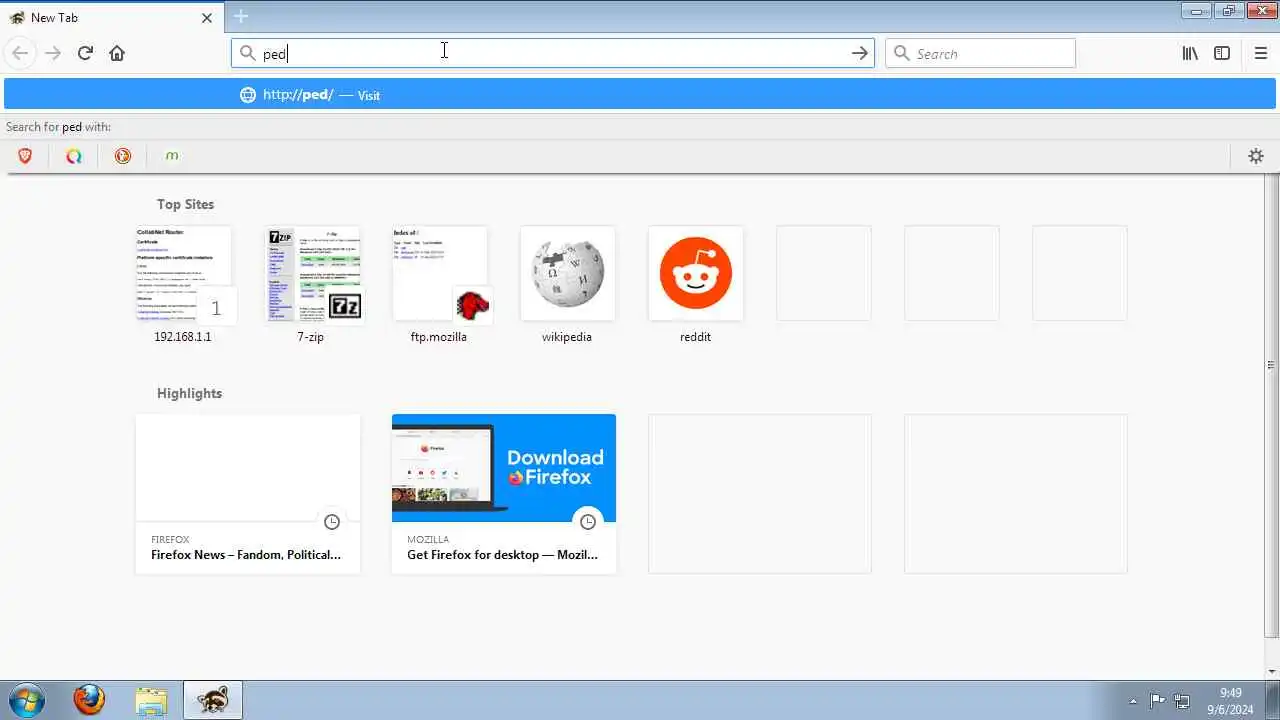
Task: Close the New Tab tab
Action: (207, 18)
